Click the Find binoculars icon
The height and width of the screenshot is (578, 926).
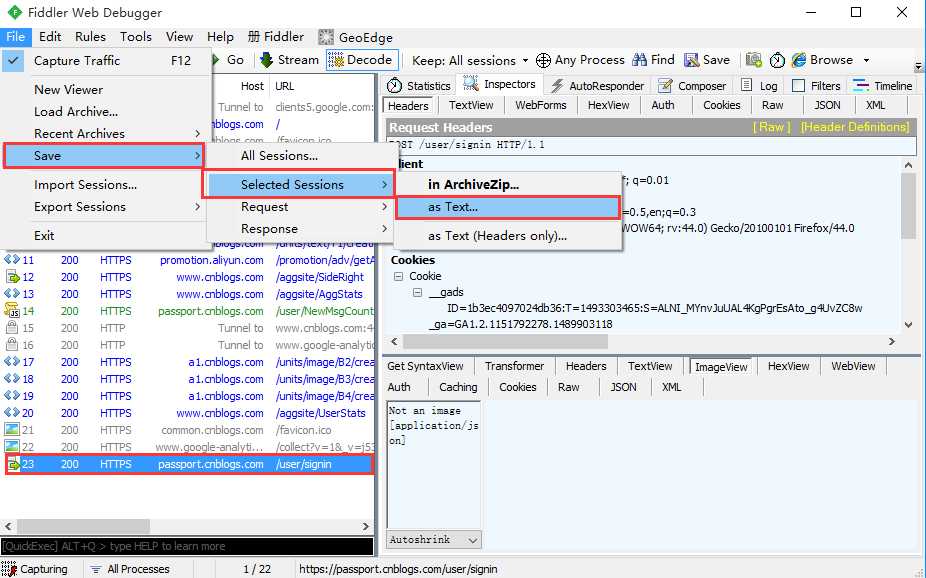[639, 60]
